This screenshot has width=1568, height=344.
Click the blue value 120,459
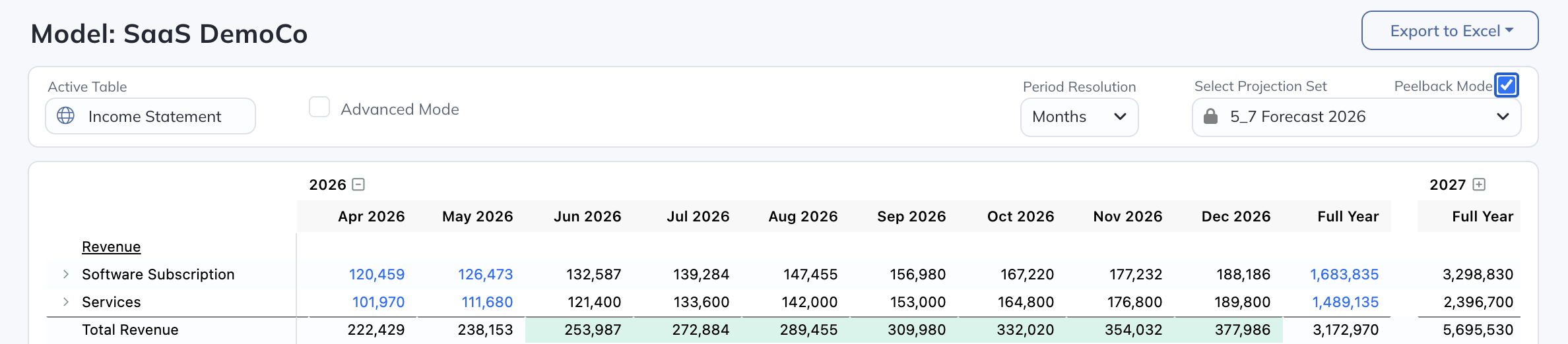[377, 274]
